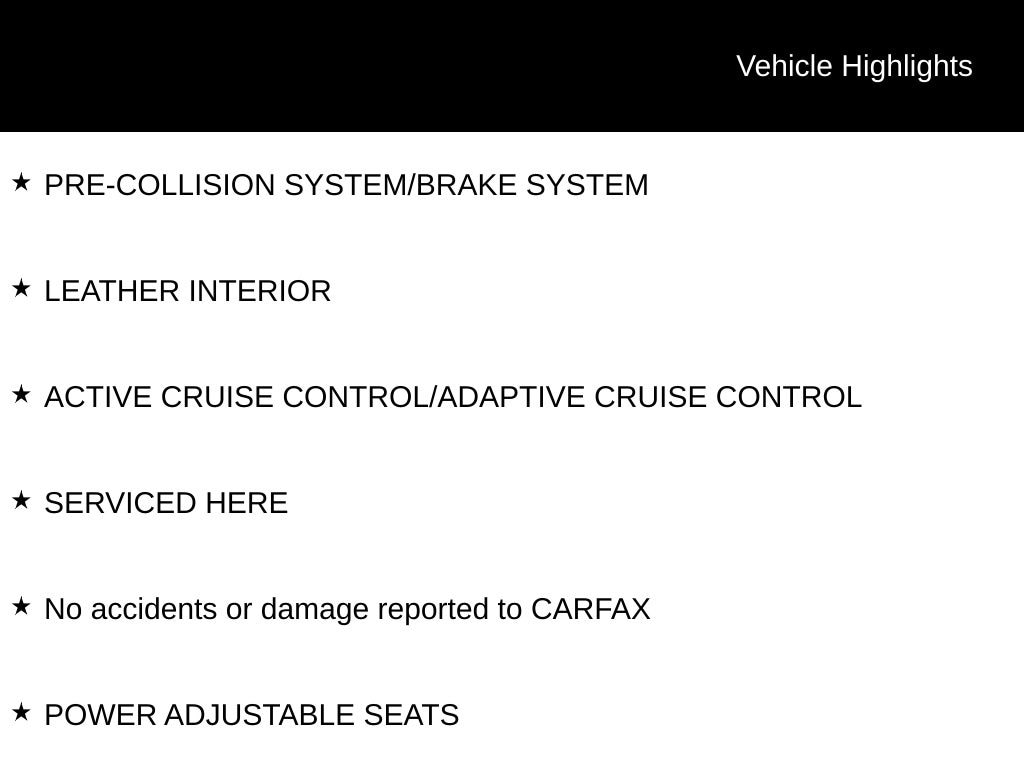Select the POWER ADJUSTABLE SEATS text

click(251, 715)
